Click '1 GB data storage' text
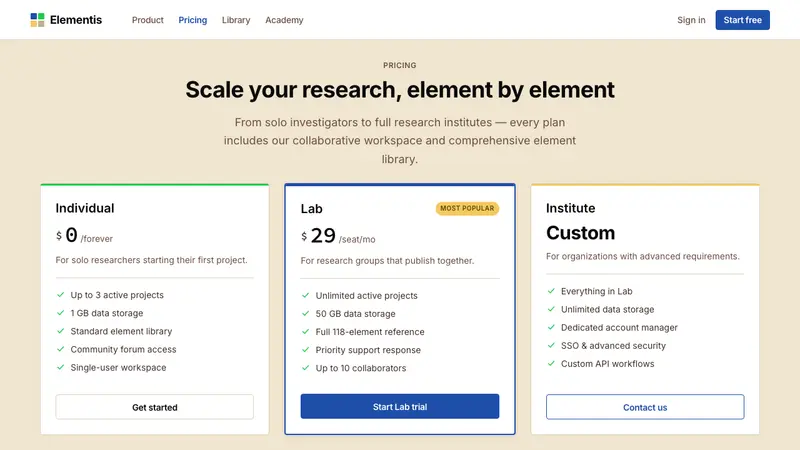This screenshot has width=800, height=450. coord(107,313)
